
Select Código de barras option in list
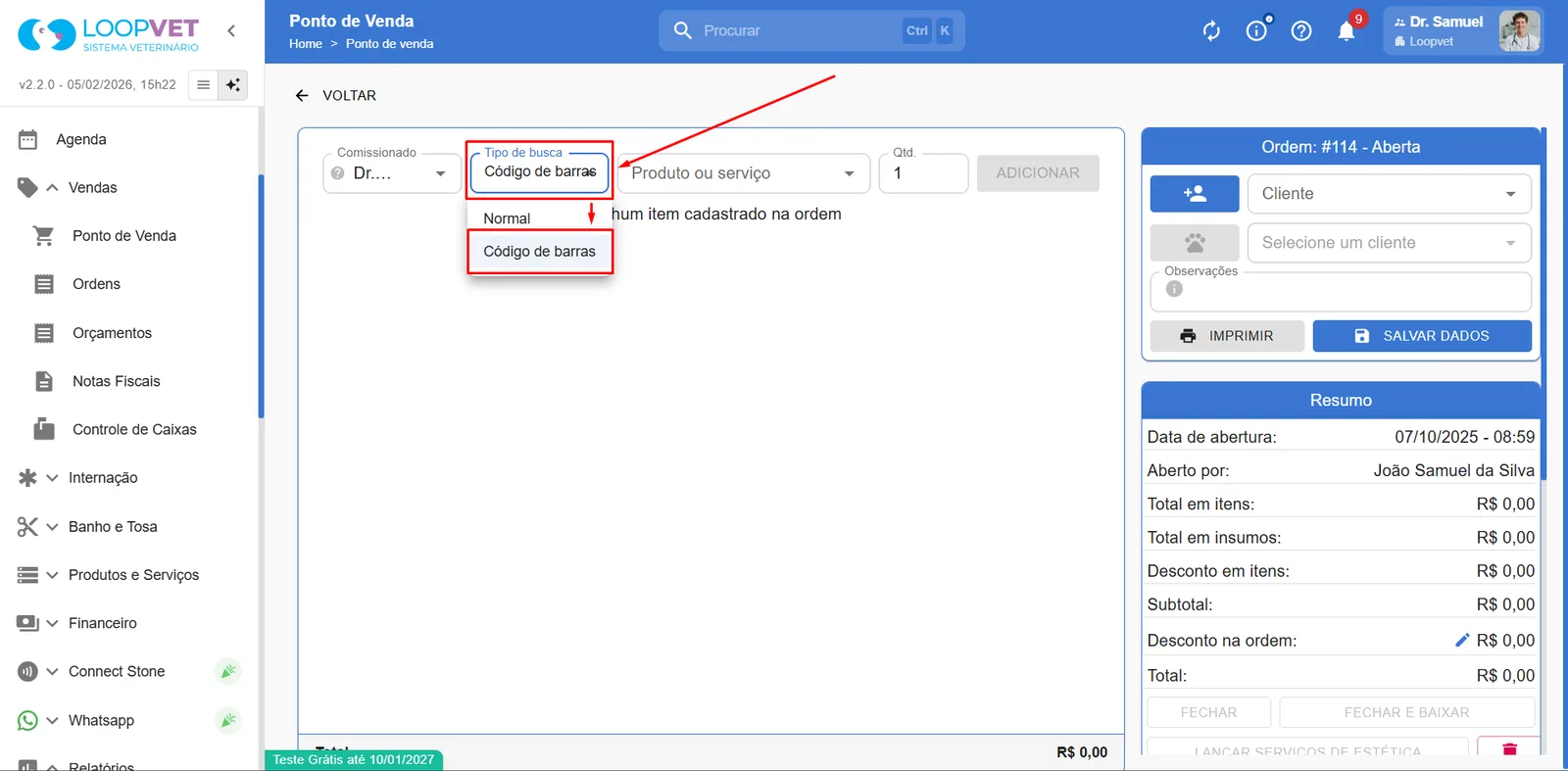coord(539,252)
